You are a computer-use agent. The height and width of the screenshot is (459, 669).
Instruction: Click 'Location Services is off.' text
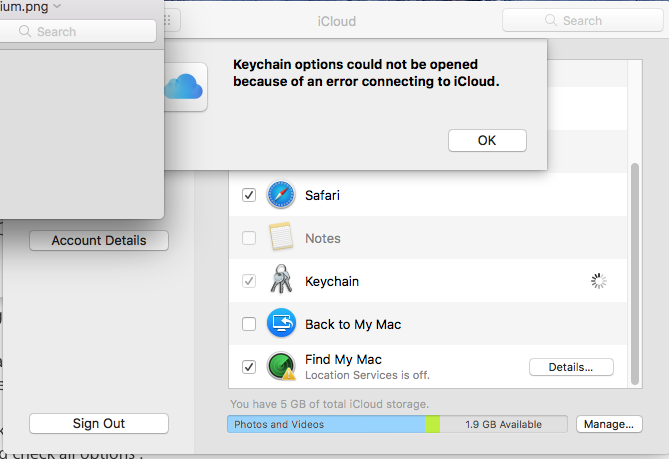(367, 375)
